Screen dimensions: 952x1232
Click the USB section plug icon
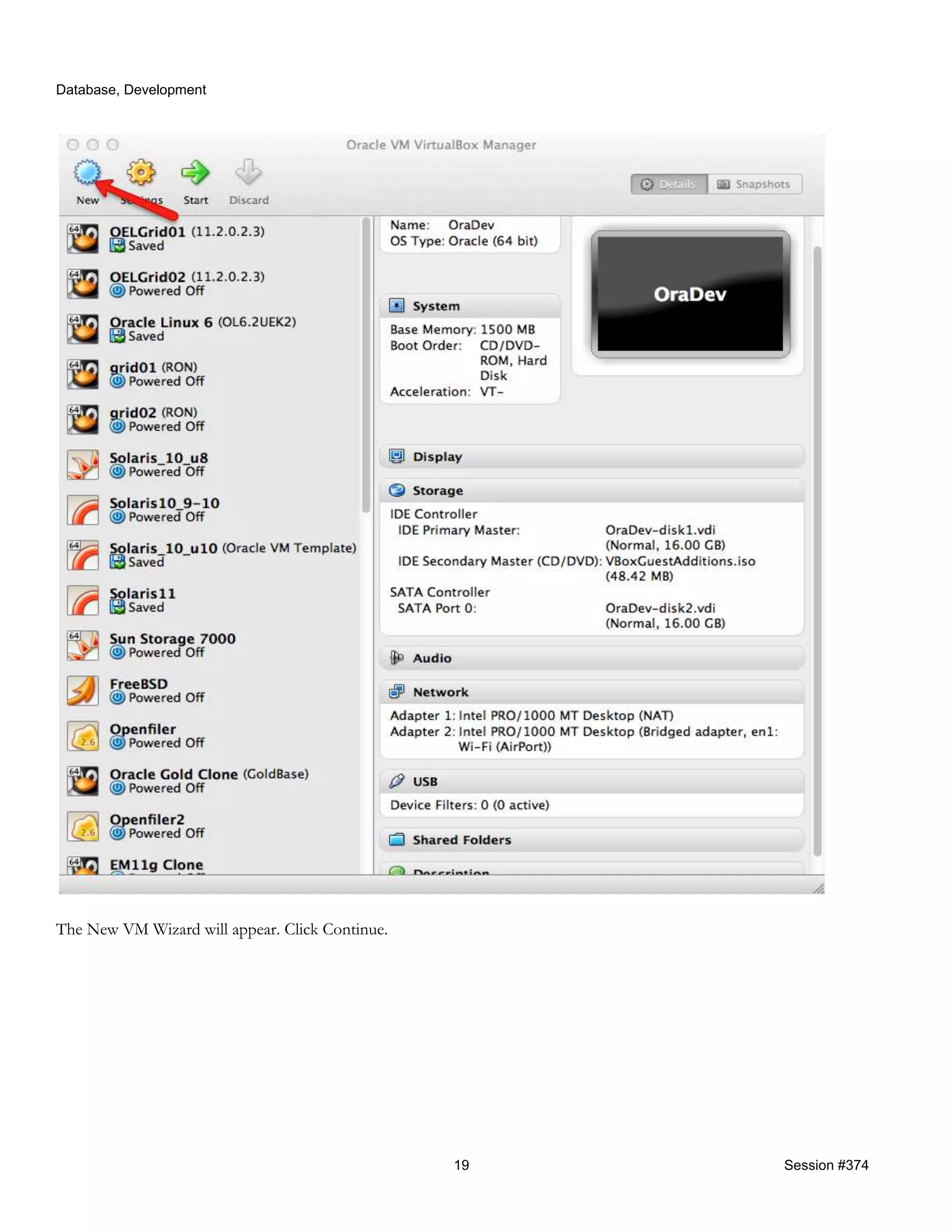[397, 782]
